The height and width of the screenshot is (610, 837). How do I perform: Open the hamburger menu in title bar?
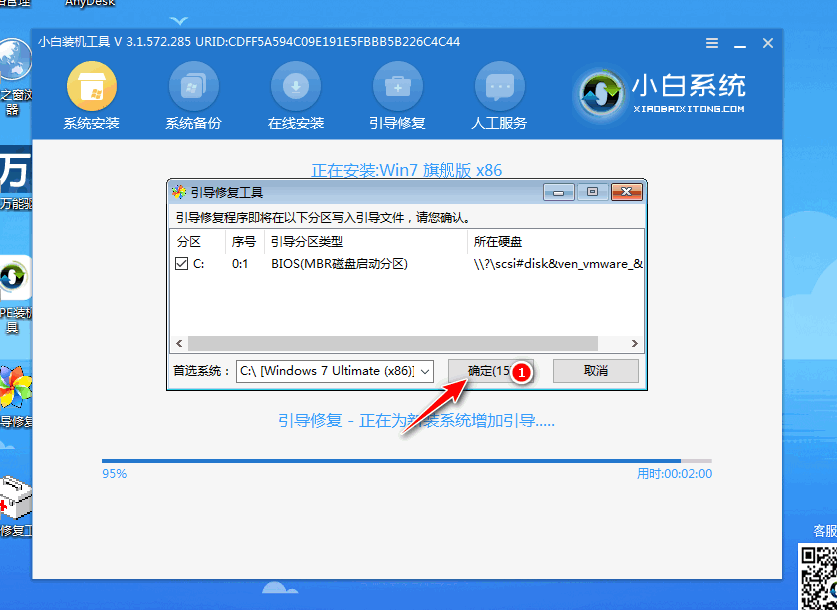(711, 43)
